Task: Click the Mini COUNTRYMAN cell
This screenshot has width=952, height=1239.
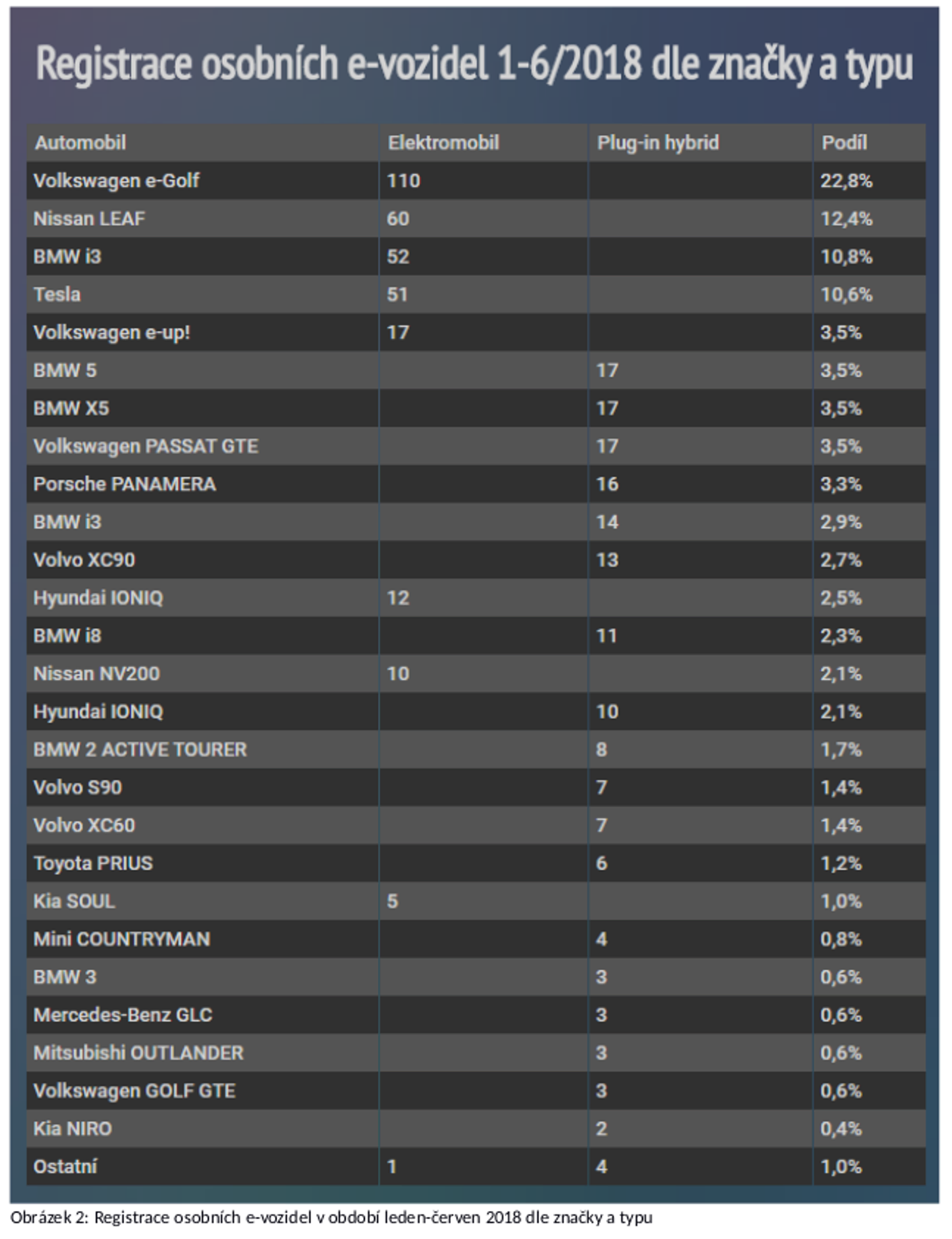Action: point(122,939)
